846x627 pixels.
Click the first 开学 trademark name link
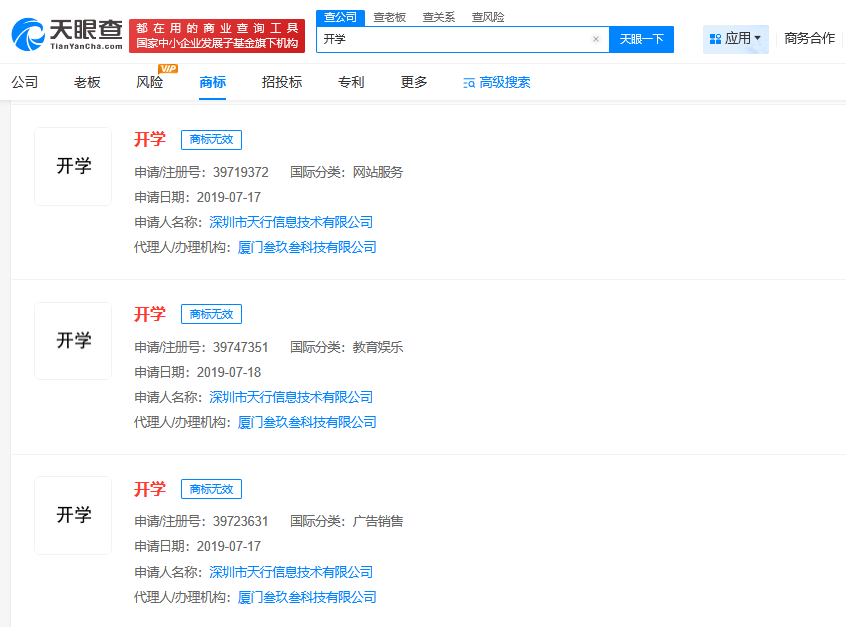(150, 139)
